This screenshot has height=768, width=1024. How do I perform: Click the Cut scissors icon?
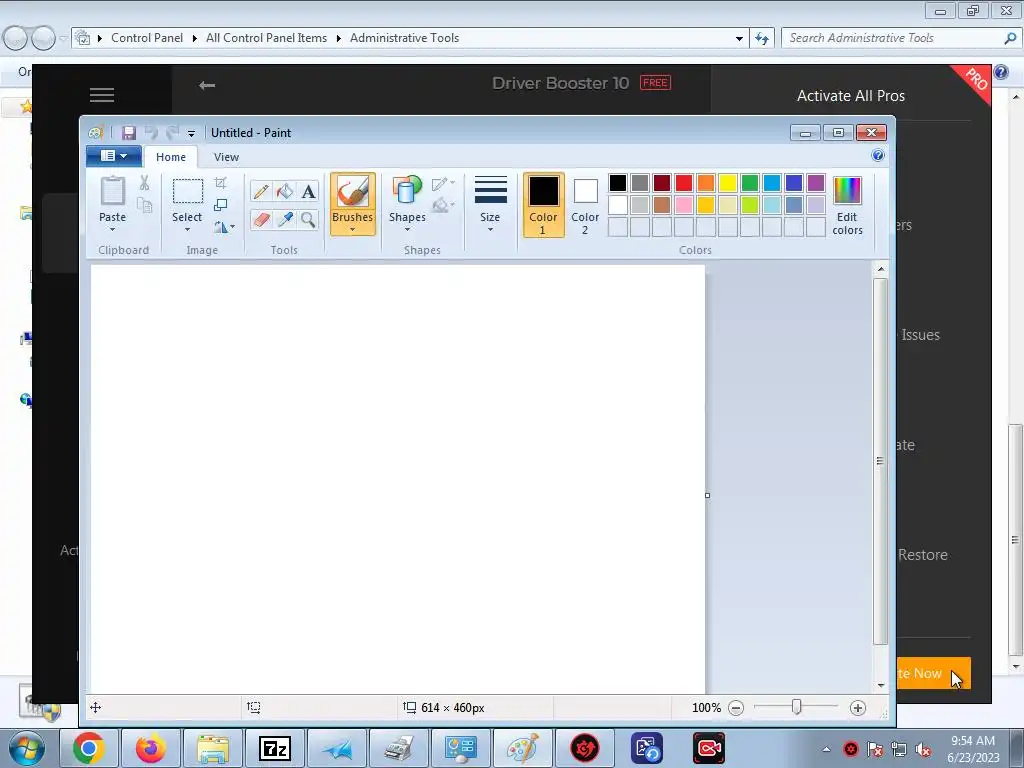(144, 184)
